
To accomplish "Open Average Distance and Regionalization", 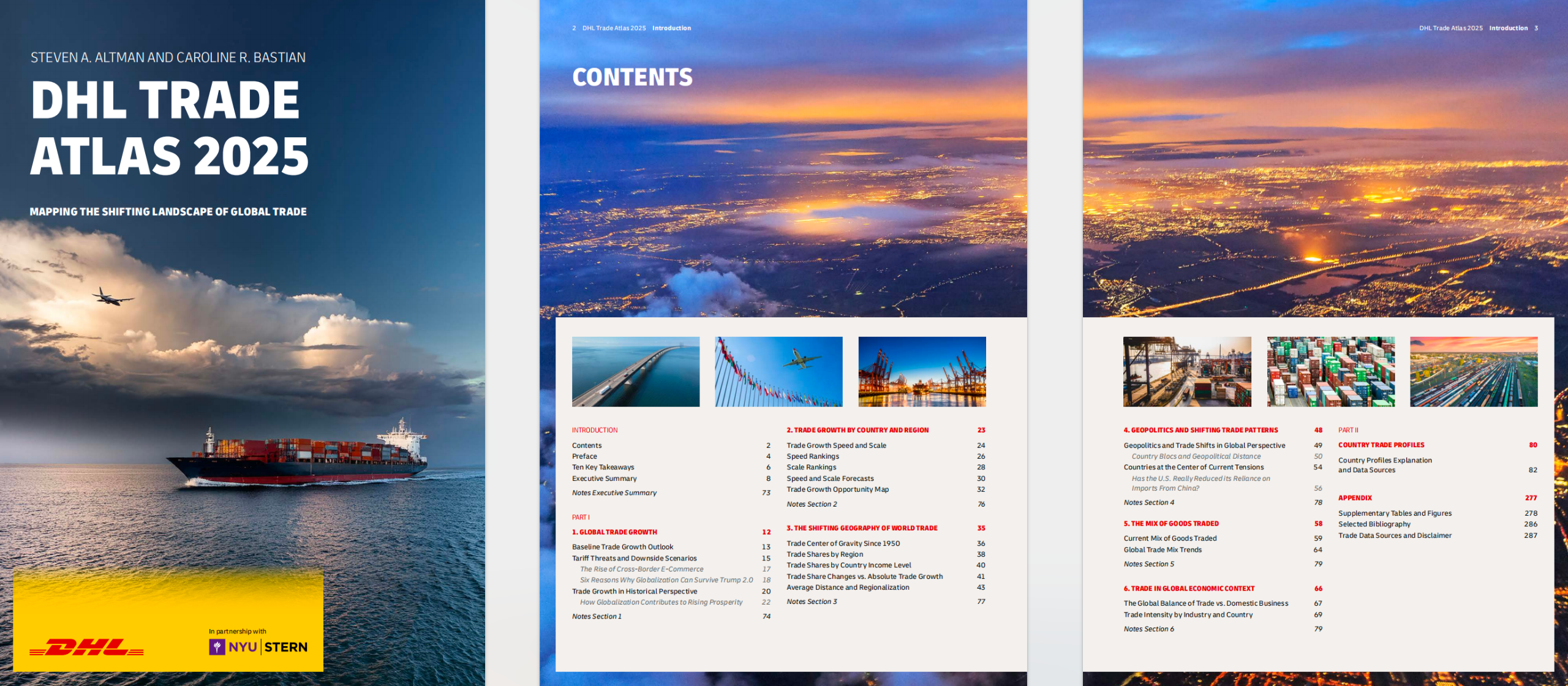I will (x=886, y=587).
